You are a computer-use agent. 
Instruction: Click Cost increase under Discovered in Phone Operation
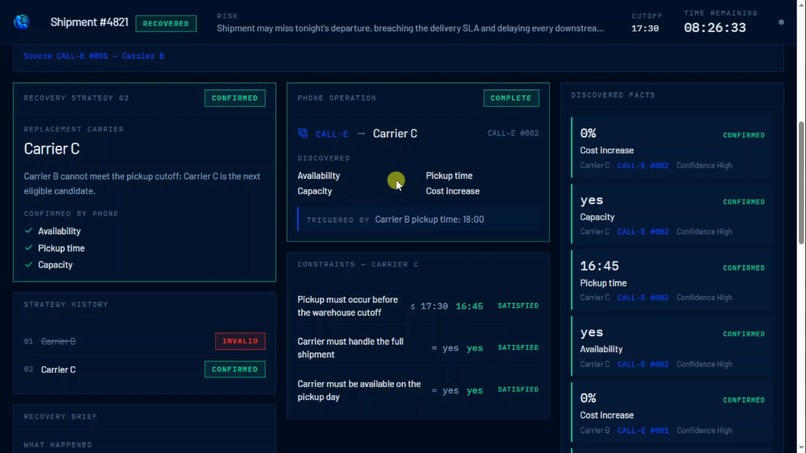[x=452, y=191]
